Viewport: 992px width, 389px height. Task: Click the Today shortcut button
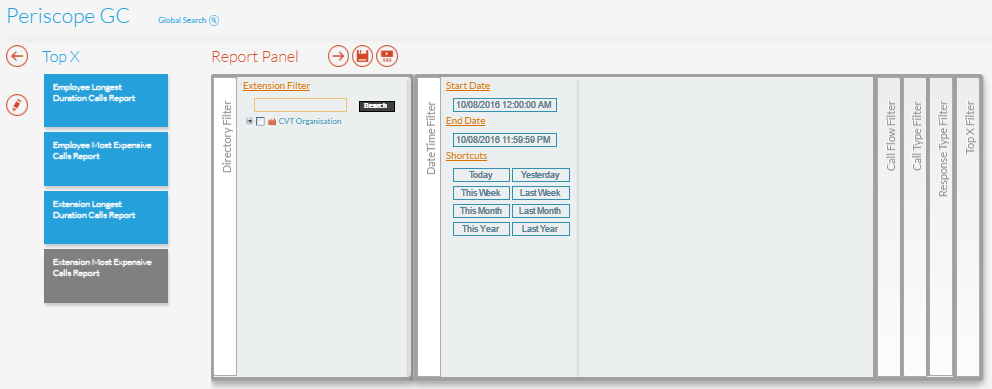(x=481, y=175)
